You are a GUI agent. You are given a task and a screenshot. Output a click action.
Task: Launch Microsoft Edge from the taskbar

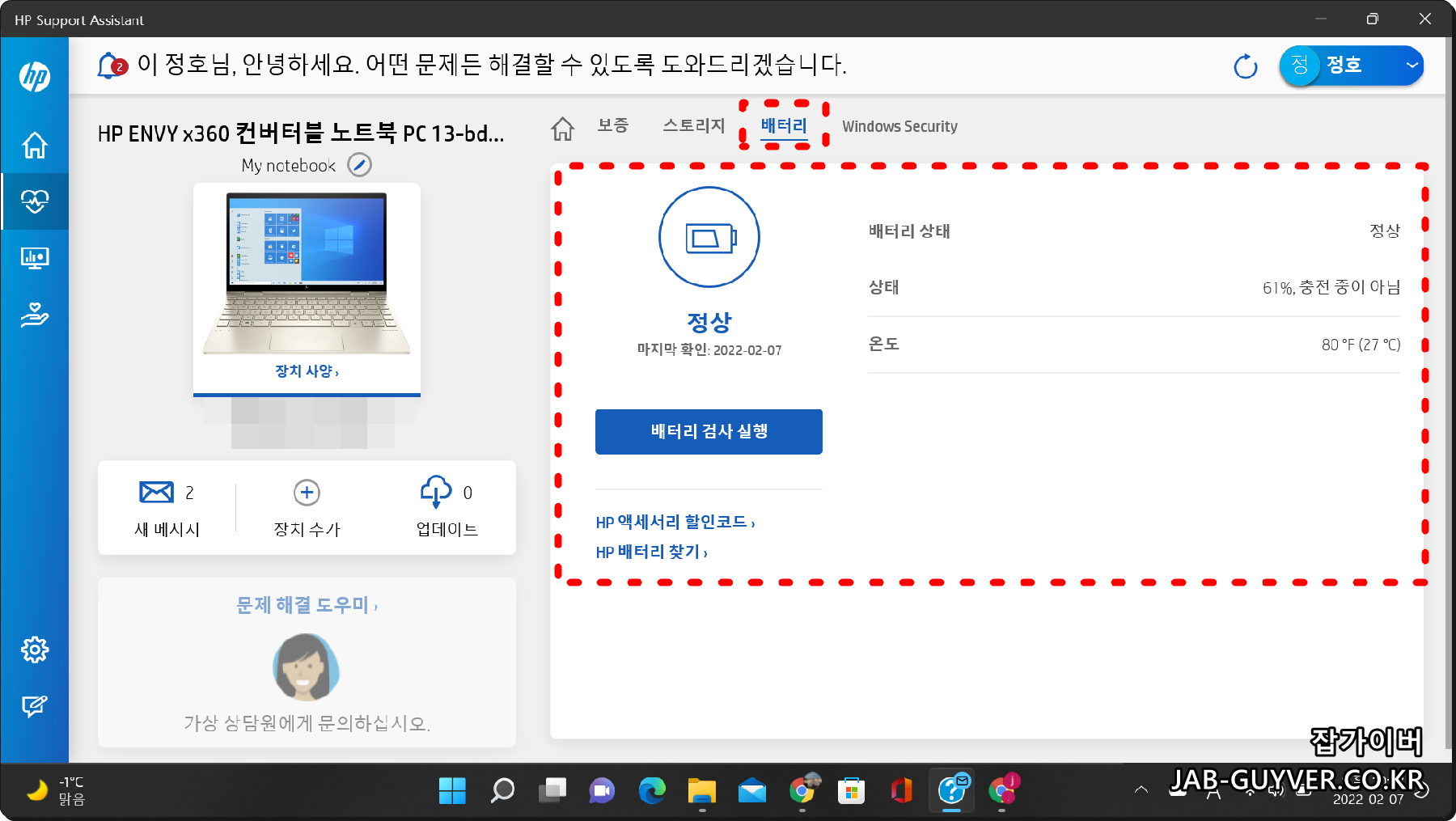coord(652,790)
